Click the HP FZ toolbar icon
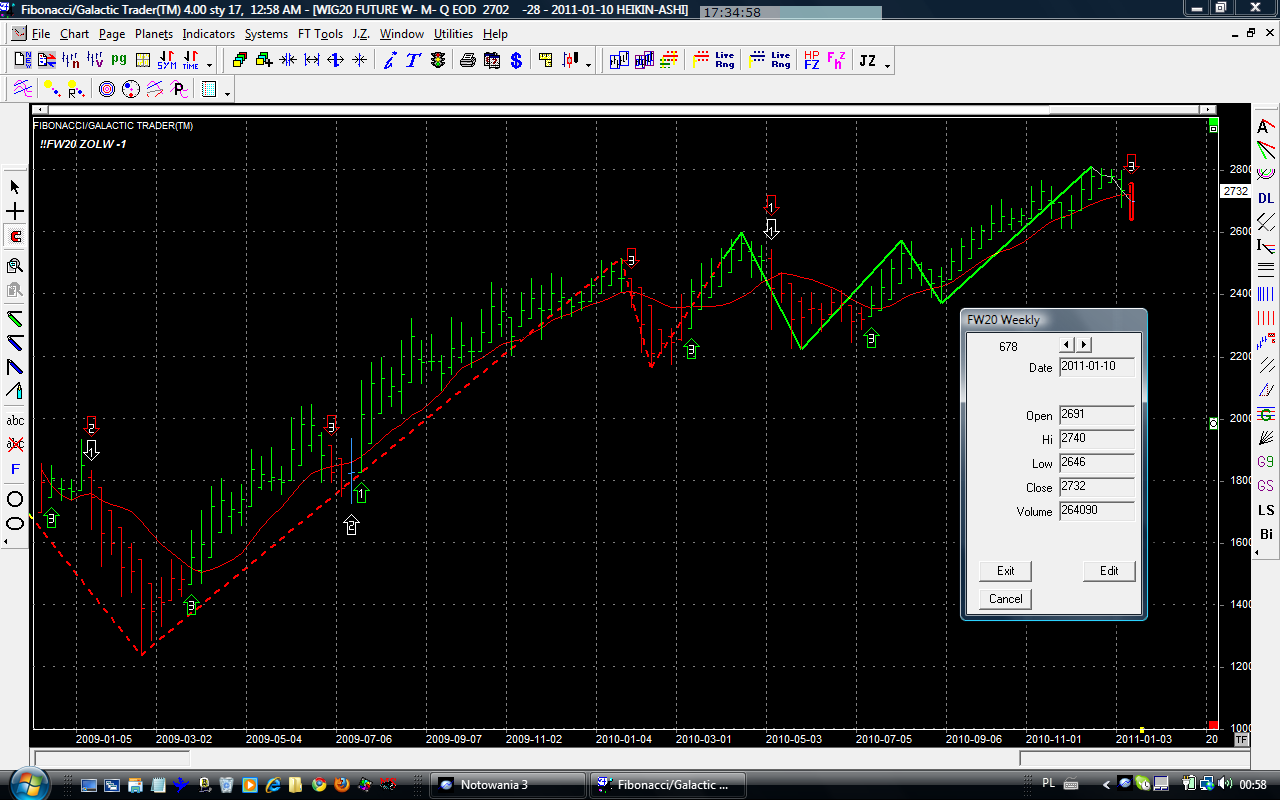Viewport: 1280px width, 800px height. coord(811,61)
